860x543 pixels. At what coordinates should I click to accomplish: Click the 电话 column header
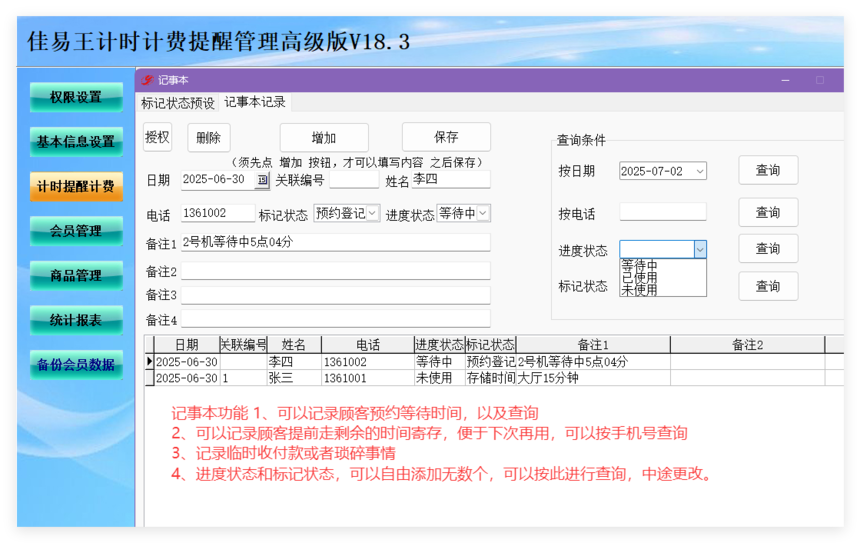coord(367,344)
